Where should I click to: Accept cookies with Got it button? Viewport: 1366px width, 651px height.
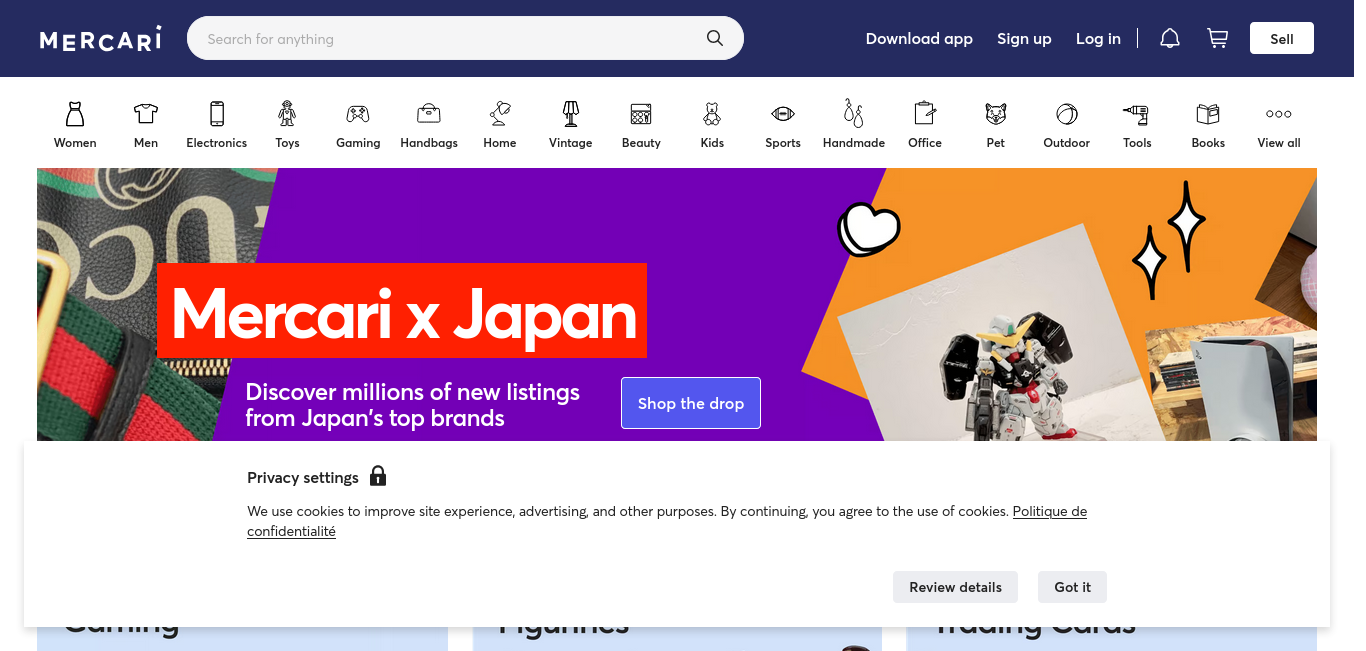1072,587
